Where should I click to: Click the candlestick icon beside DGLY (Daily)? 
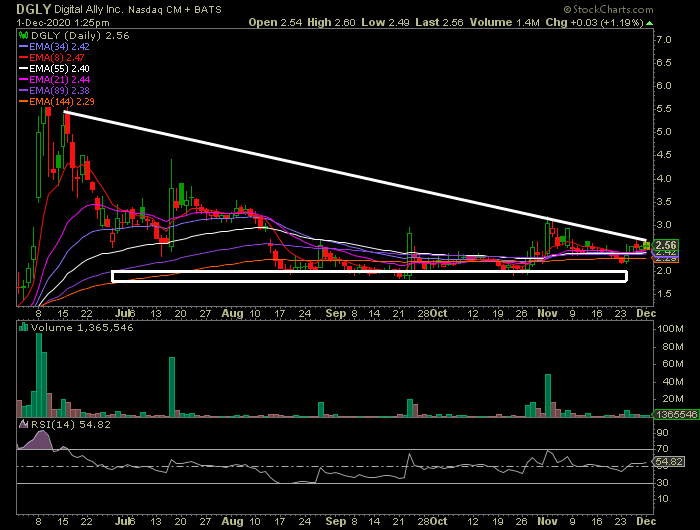pyautogui.click(x=24, y=35)
